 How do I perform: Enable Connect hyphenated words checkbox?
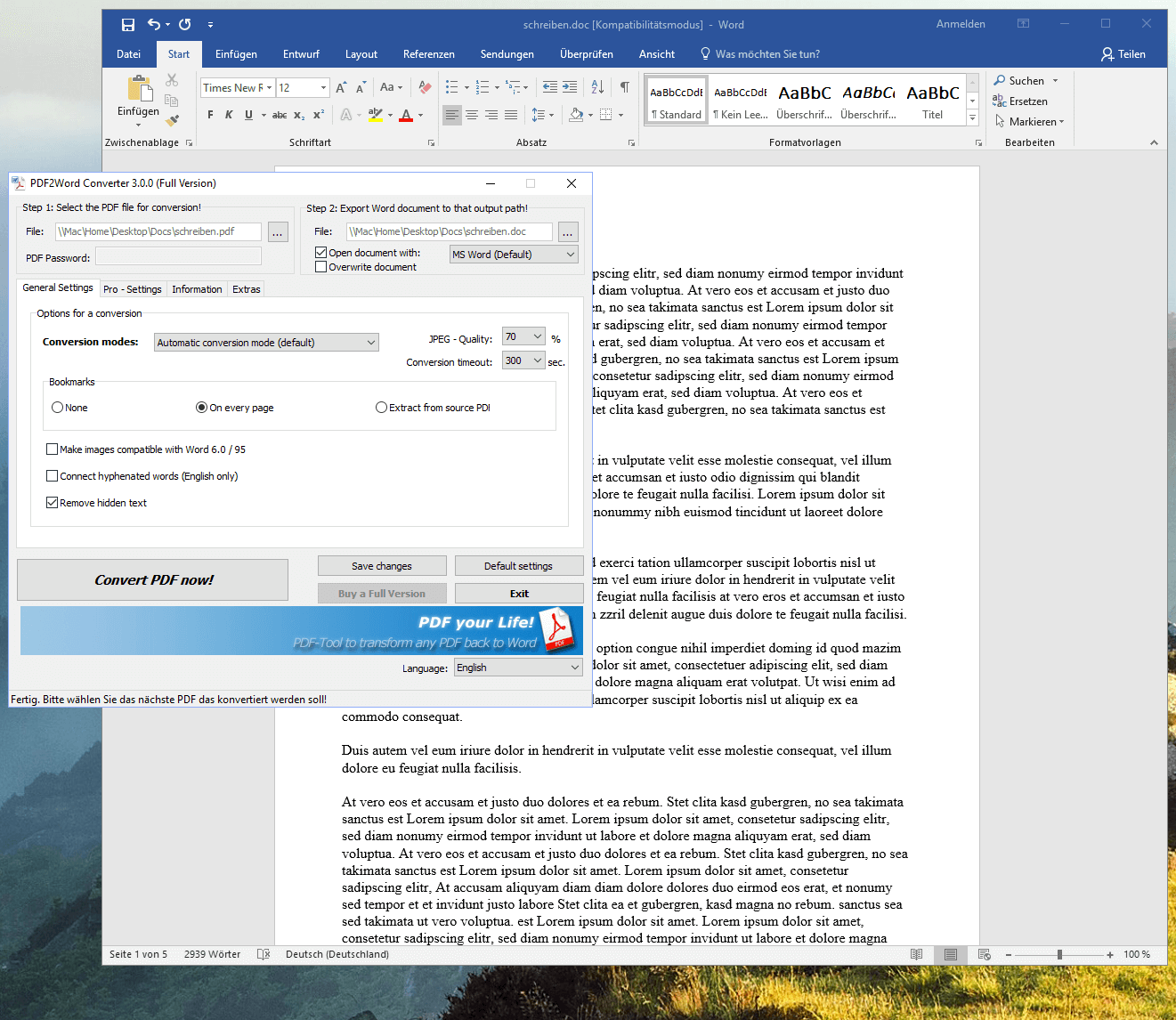53,476
